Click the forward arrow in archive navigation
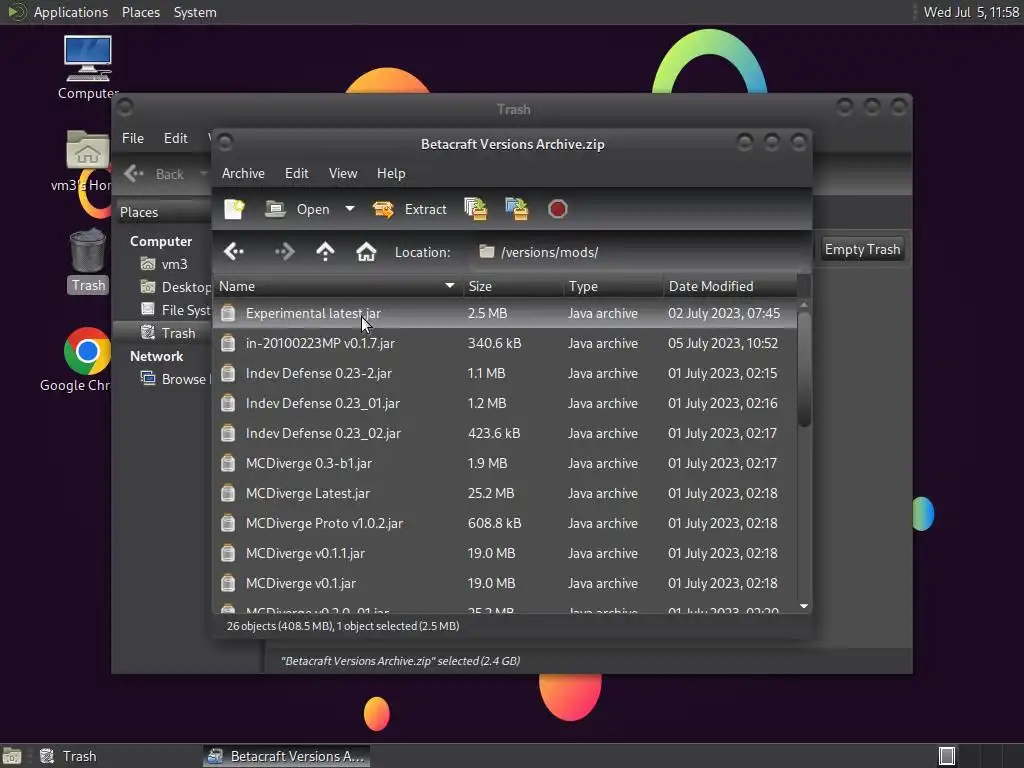 284,251
